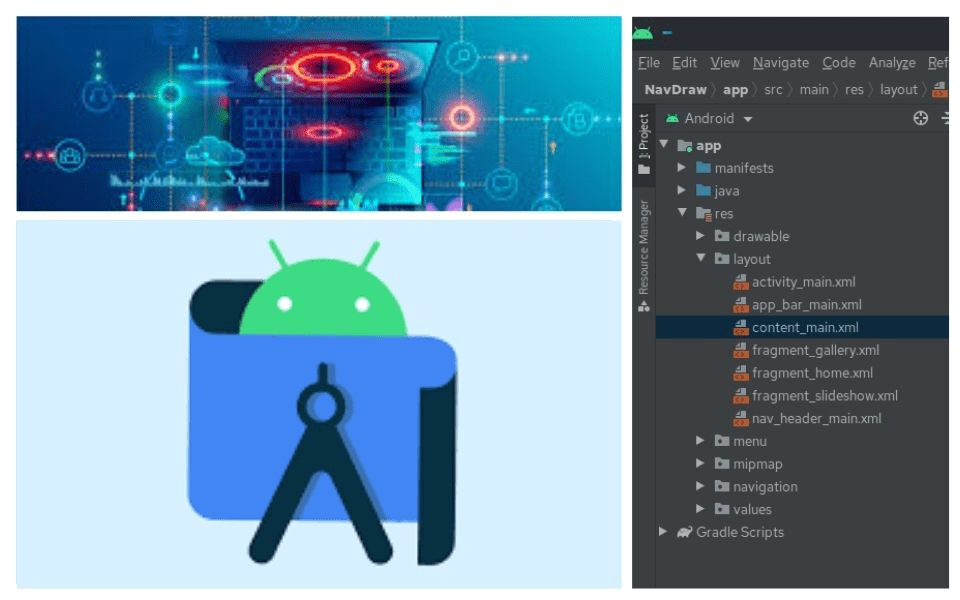Open the Navigate menu

(781, 62)
